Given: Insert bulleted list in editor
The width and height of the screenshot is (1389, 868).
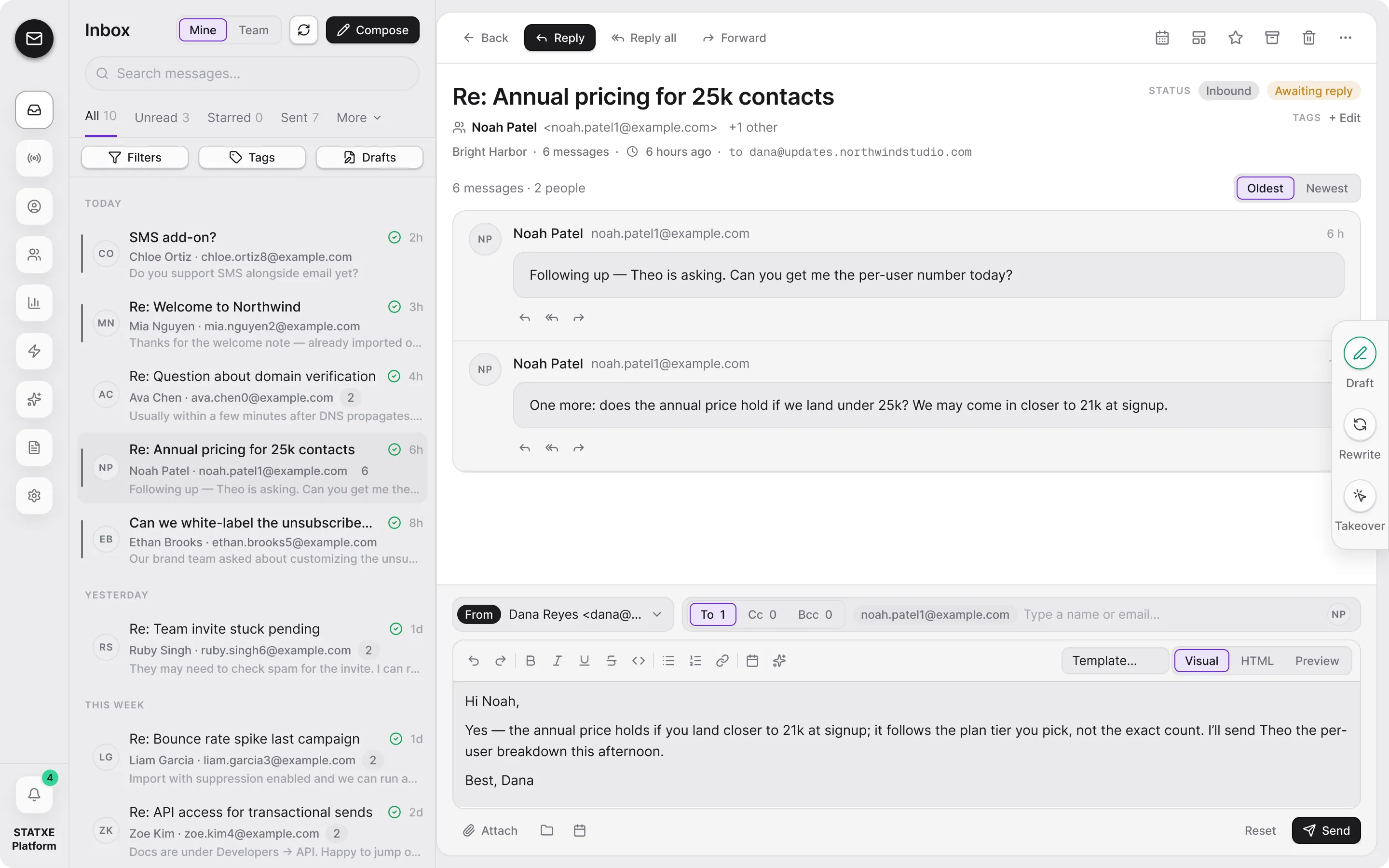Looking at the screenshot, I should [668, 661].
